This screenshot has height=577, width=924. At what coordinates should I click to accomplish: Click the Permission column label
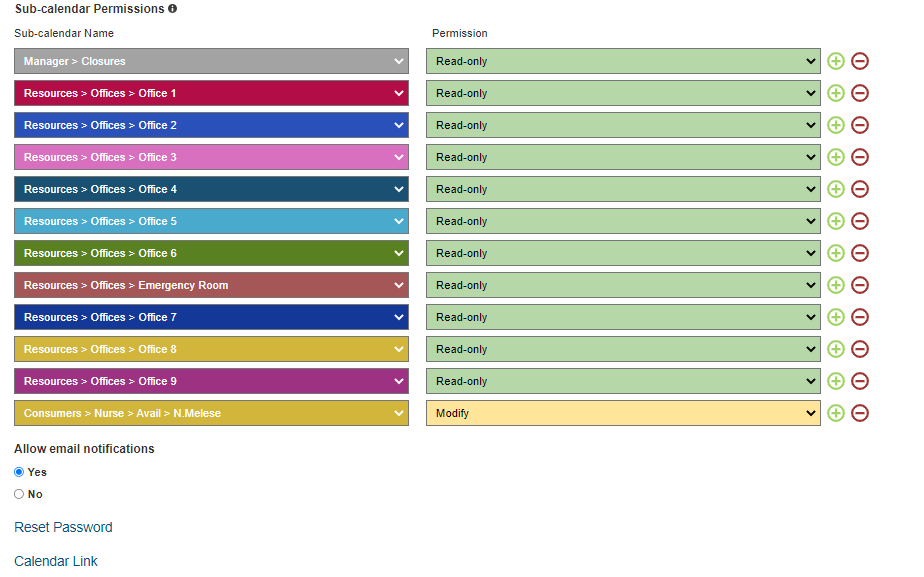pyautogui.click(x=460, y=34)
